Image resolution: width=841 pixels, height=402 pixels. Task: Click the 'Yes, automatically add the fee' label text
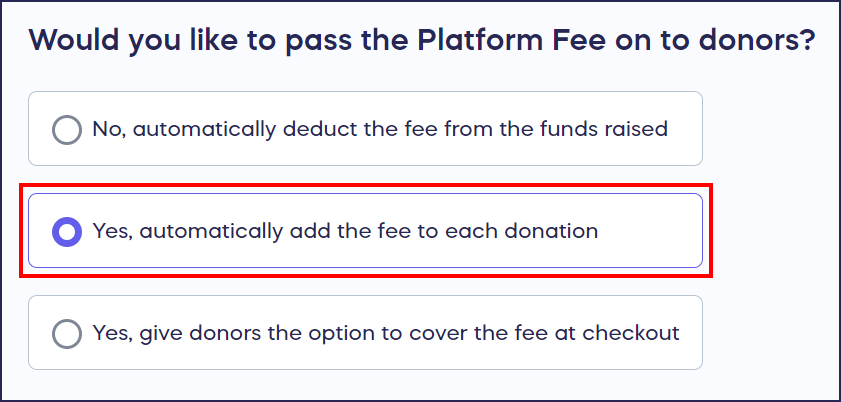pos(345,232)
